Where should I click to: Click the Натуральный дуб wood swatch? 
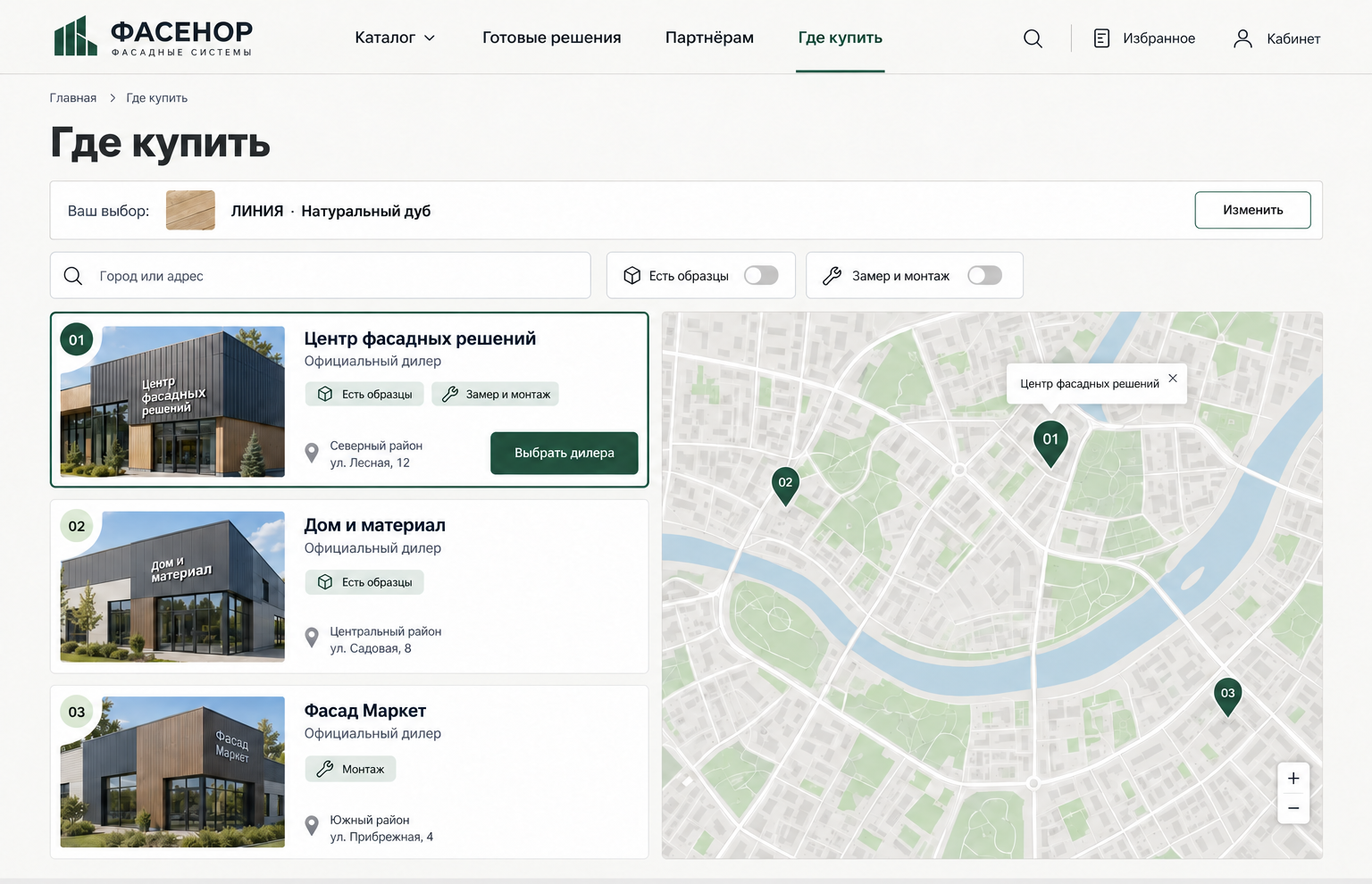[190, 211]
